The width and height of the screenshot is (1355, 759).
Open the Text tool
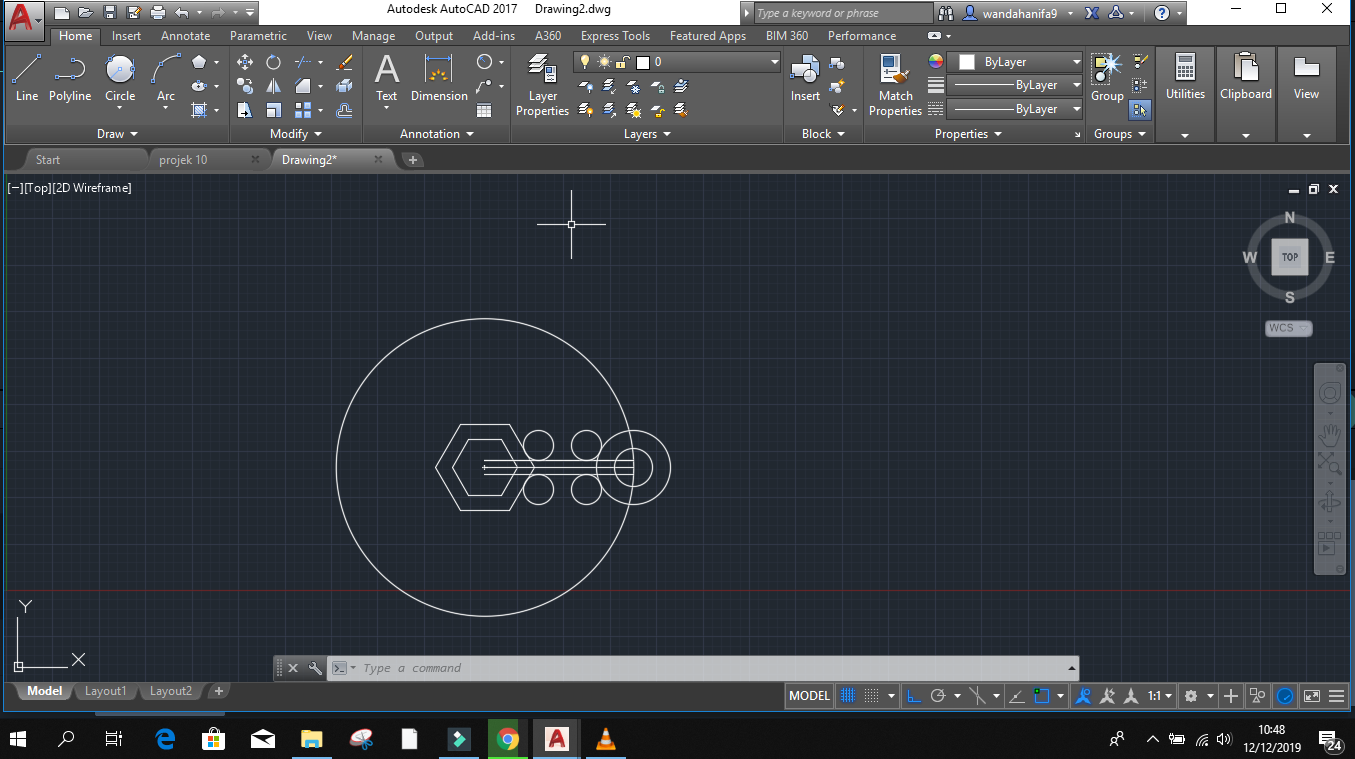point(386,77)
